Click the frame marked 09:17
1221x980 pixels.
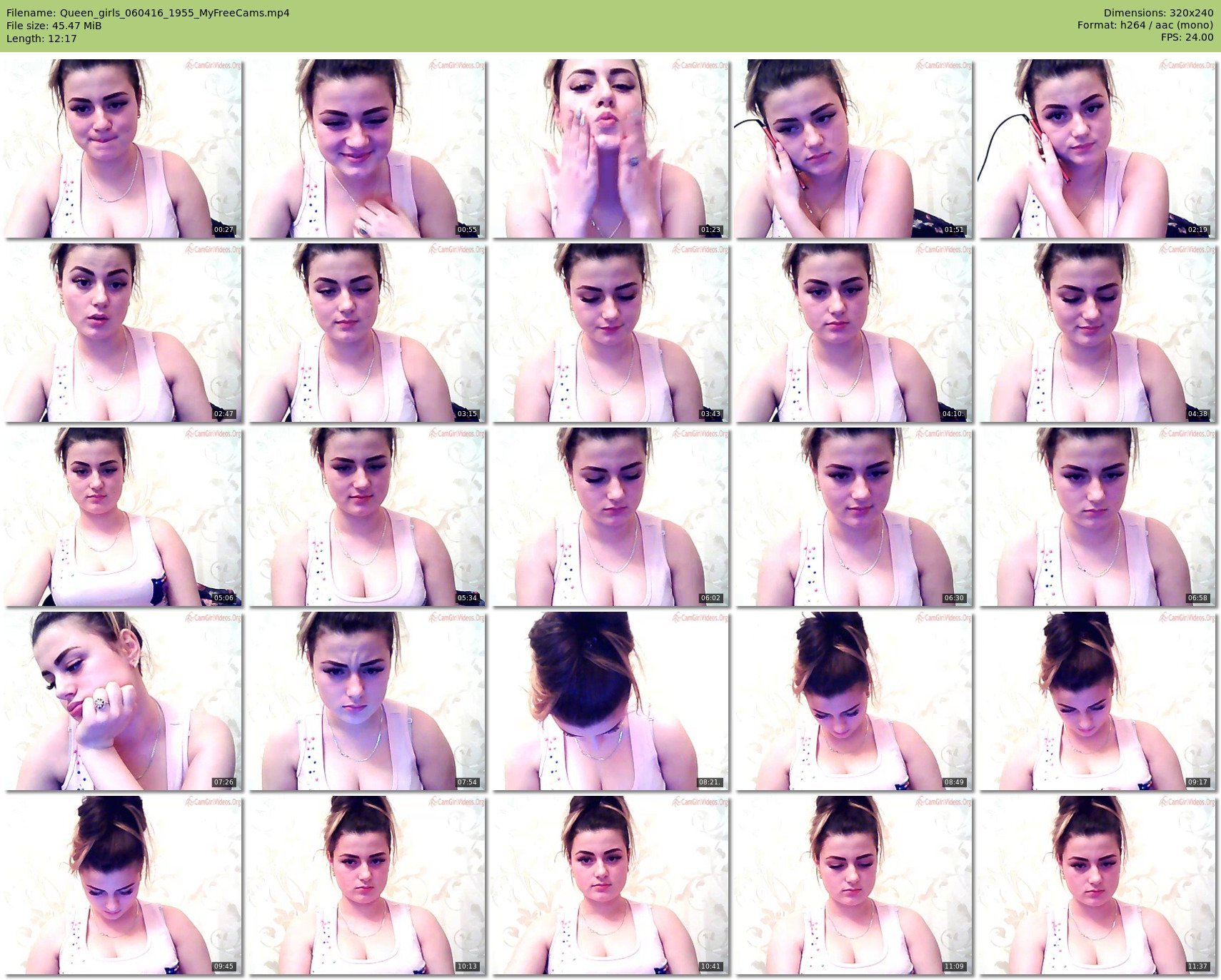[1097, 701]
